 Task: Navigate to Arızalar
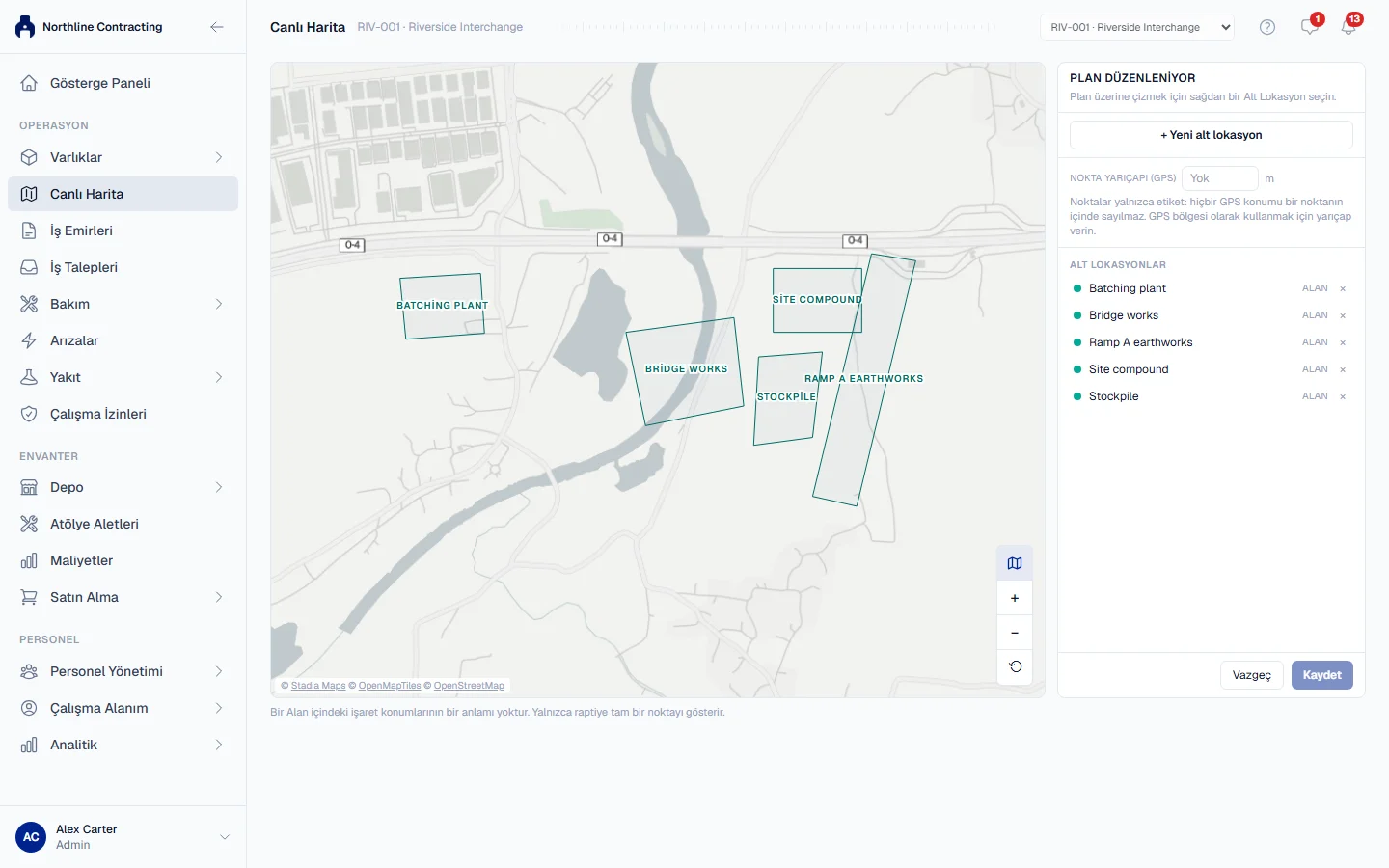pos(123,340)
